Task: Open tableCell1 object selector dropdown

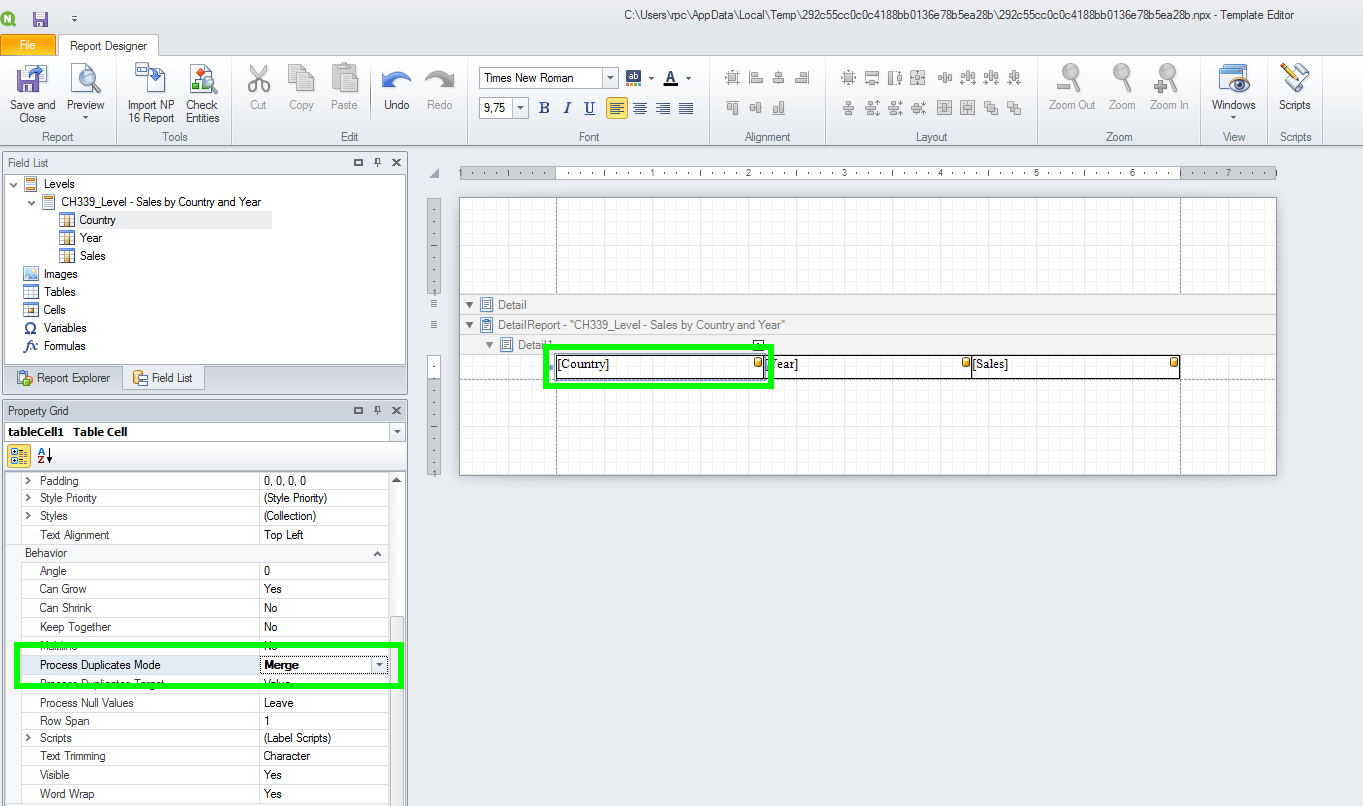Action: point(398,432)
